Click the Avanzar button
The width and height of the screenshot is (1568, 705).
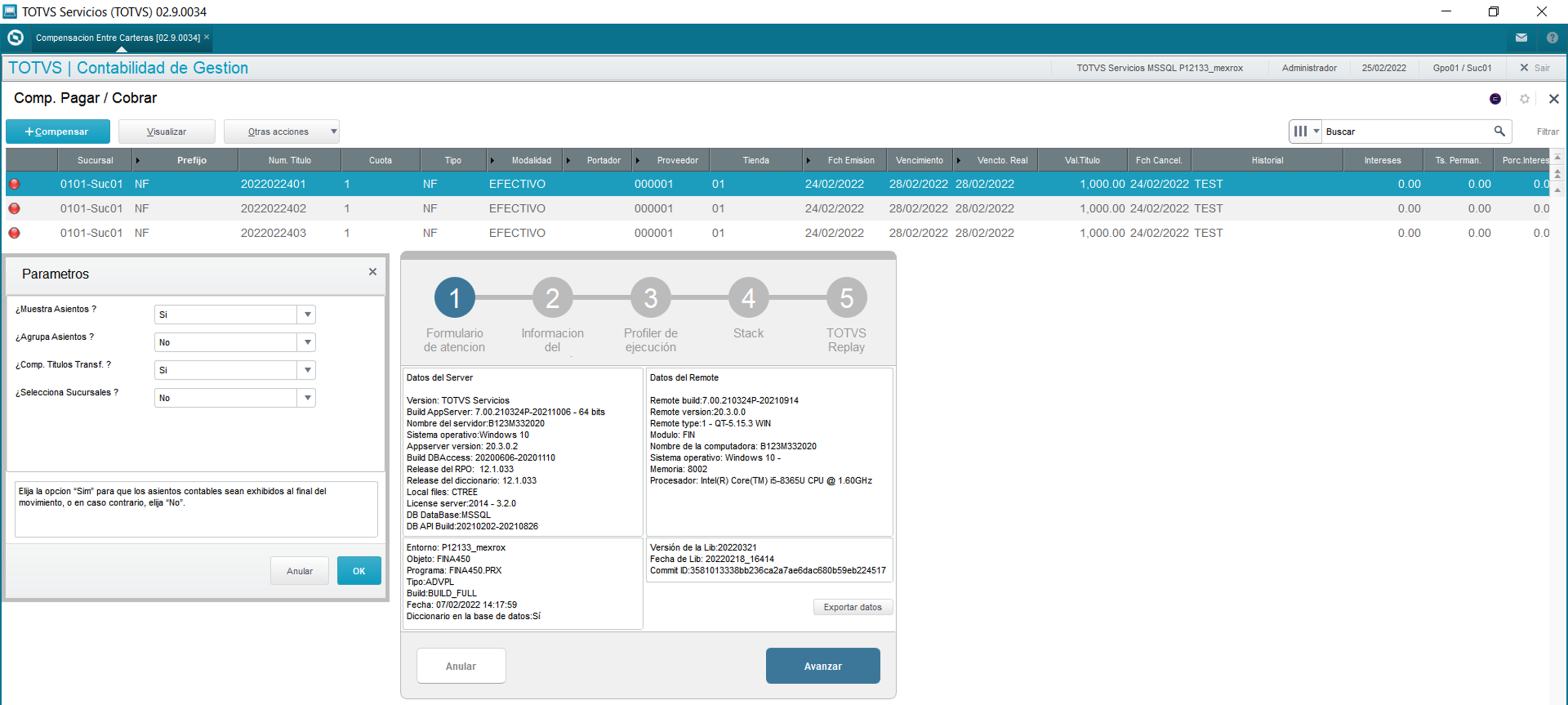click(x=822, y=665)
